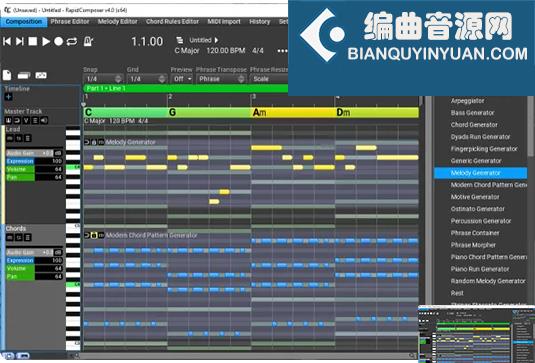This screenshot has height=363, width=535.
Task: Click the V icon in Master Track
Action: (x=26, y=120)
